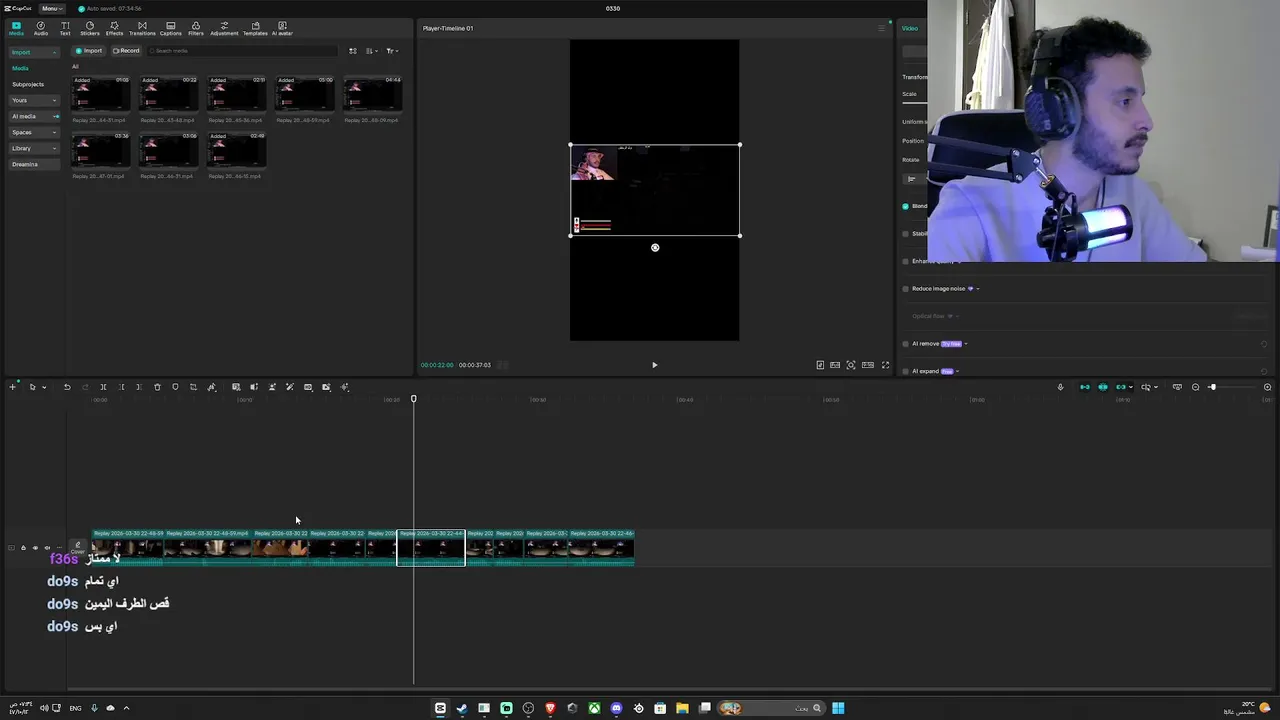Open Steam from the taskbar

coord(462,708)
